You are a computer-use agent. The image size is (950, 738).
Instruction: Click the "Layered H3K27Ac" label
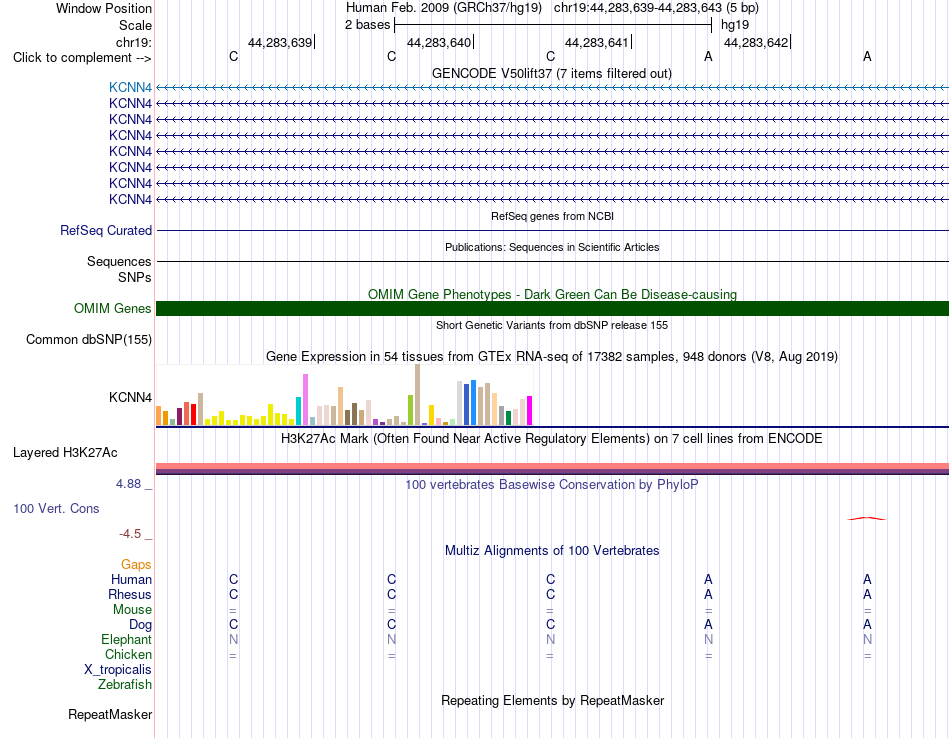pos(65,453)
